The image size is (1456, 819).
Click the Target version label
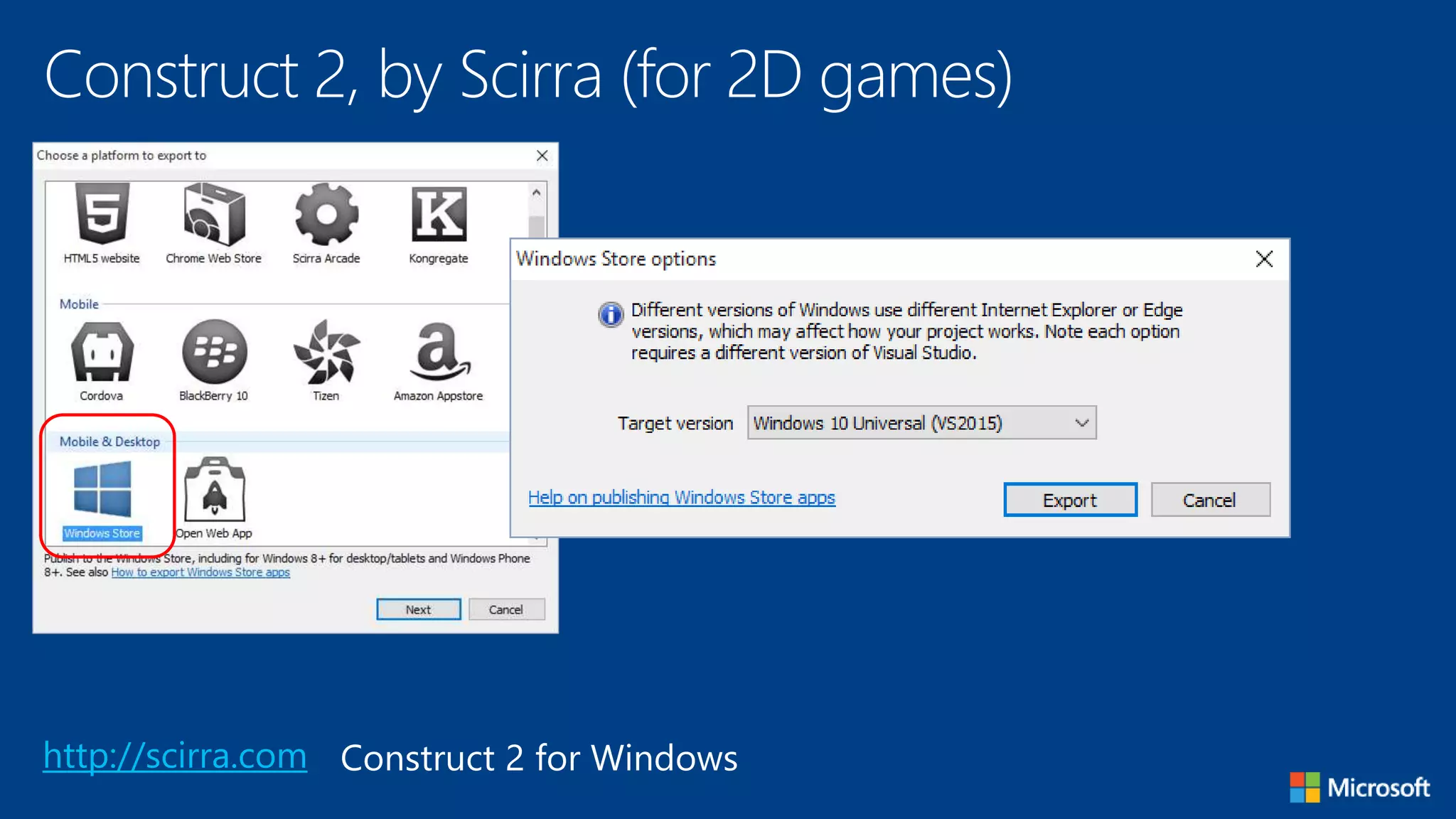pos(675,424)
